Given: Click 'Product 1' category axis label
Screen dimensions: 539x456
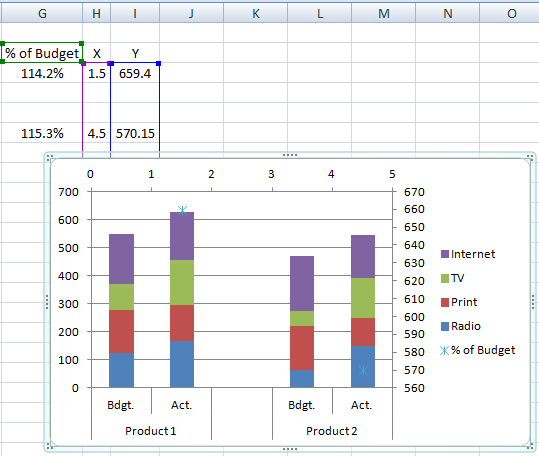Looking at the screenshot, I should pos(151,431).
